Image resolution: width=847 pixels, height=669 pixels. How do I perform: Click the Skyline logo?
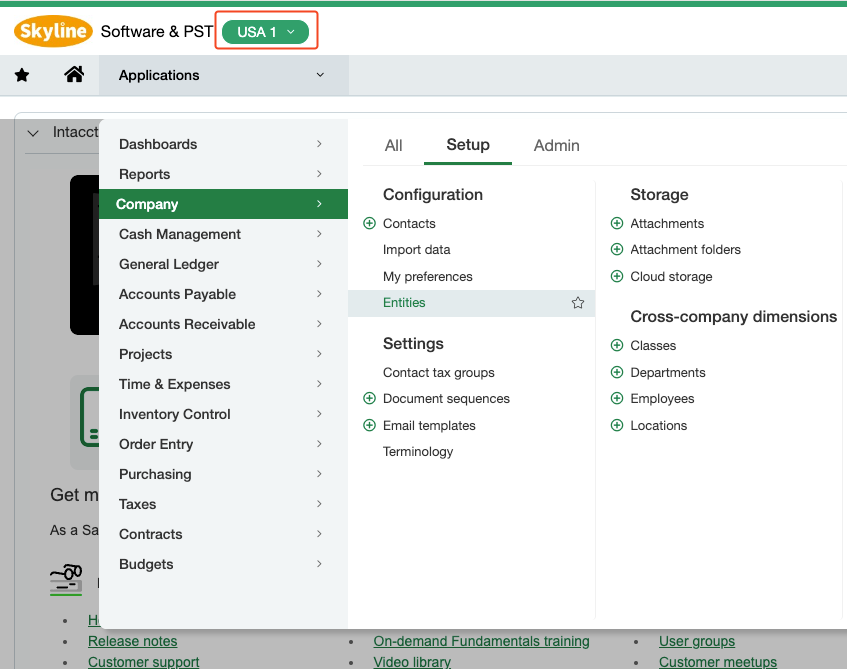pyautogui.click(x=53, y=32)
